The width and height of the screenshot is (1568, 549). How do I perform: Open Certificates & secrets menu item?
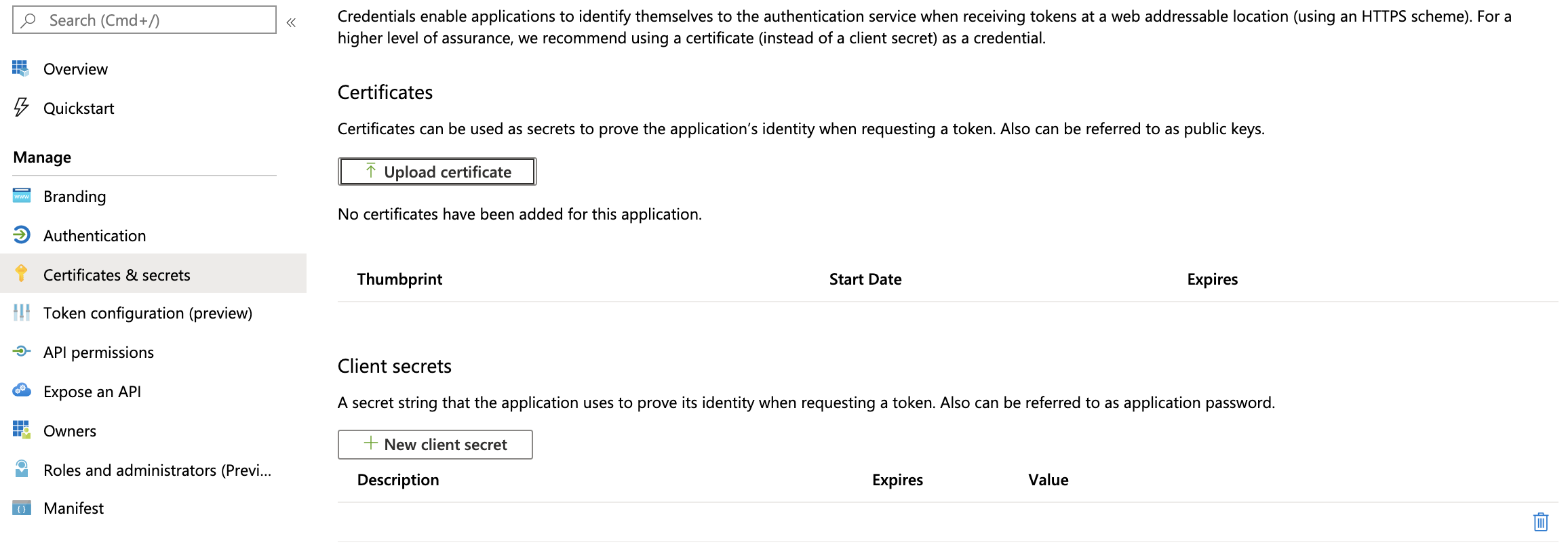coord(117,274)
